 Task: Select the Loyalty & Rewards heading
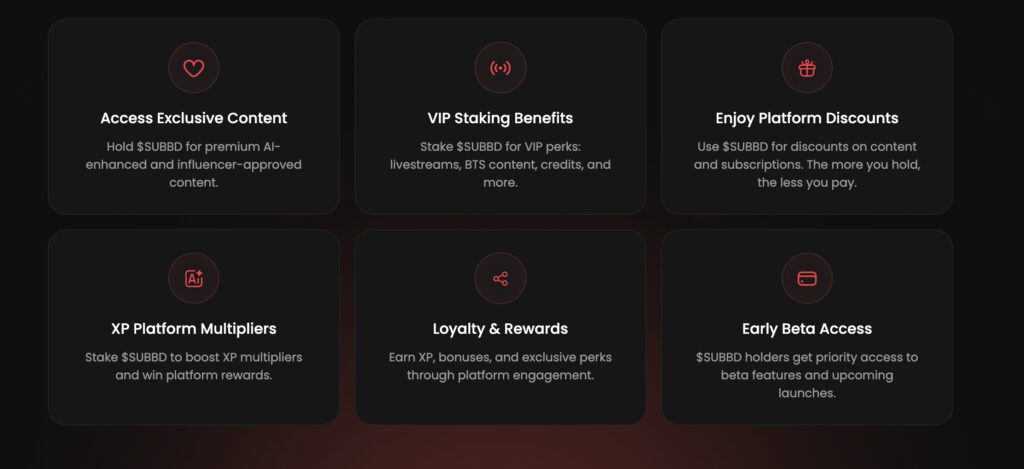pyautogui.click(x=500, y=329)
